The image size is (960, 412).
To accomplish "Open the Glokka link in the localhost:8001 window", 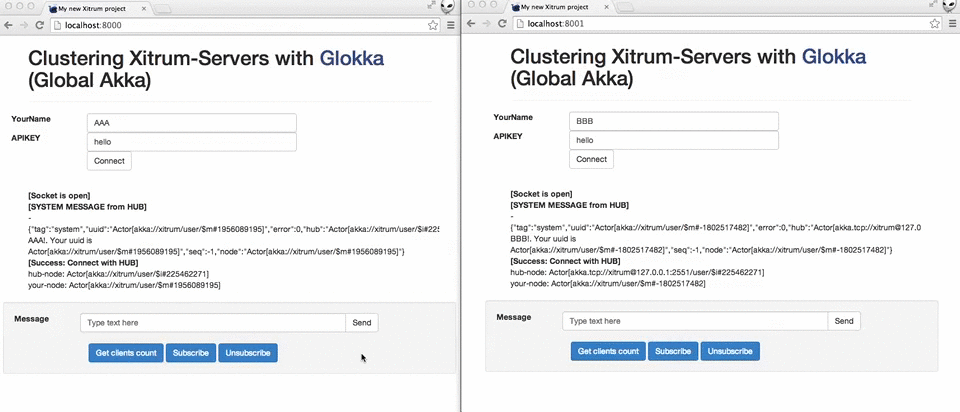I will (x=834, y=56).
